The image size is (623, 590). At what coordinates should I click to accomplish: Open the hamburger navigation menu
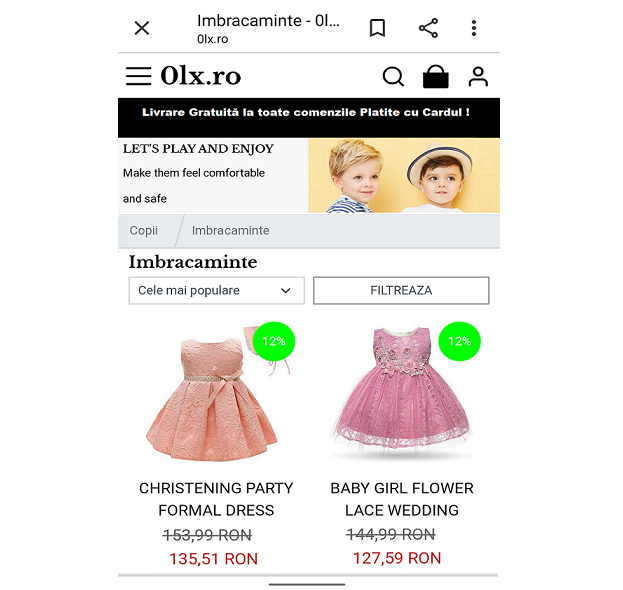(x=138, y=76)
